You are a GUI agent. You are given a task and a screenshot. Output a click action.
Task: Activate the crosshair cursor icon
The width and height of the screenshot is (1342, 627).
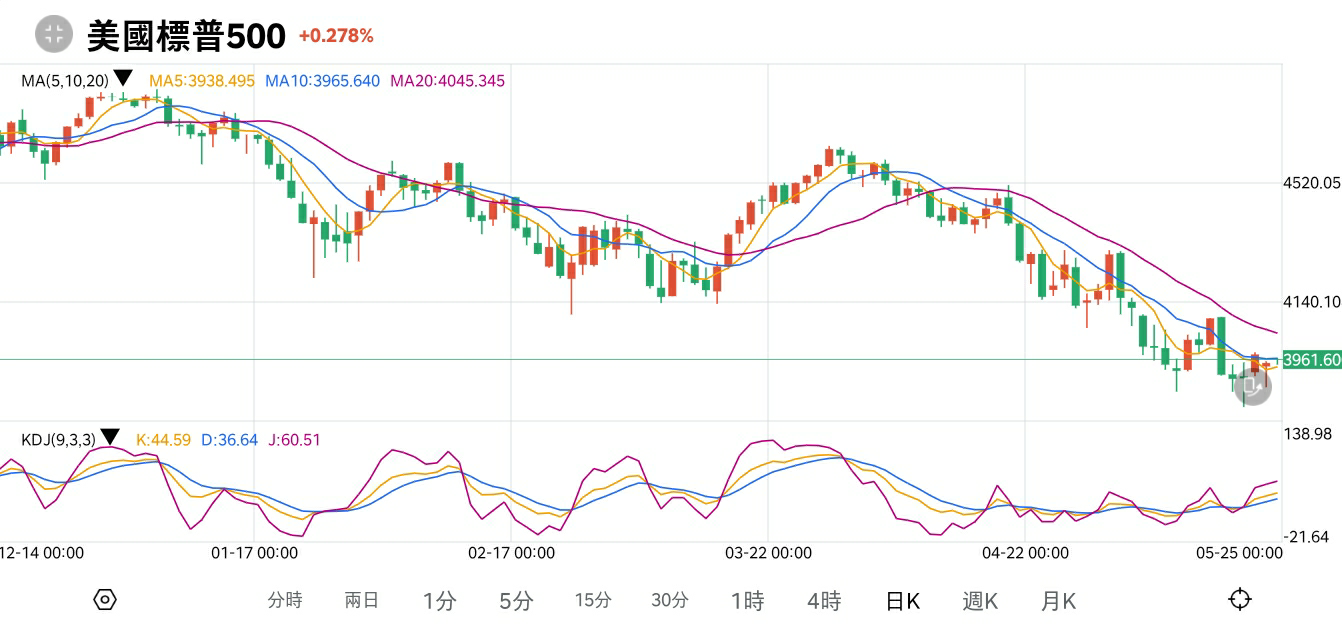1239,599
